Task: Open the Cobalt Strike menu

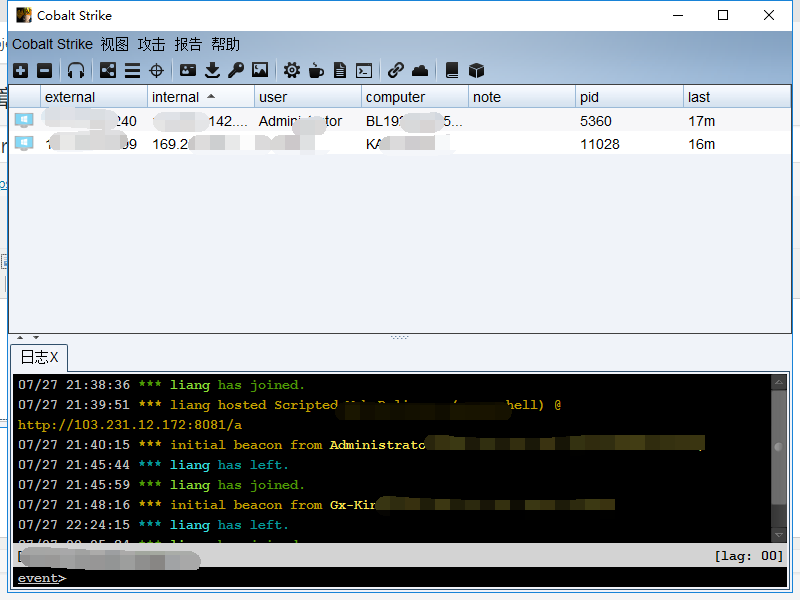Action: click(53, 44)
